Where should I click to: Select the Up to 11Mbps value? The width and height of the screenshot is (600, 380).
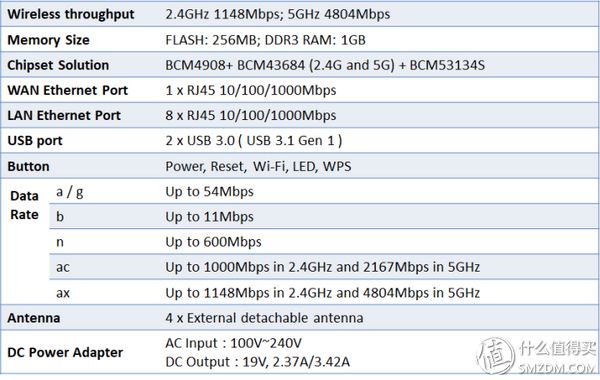[209, 217]
